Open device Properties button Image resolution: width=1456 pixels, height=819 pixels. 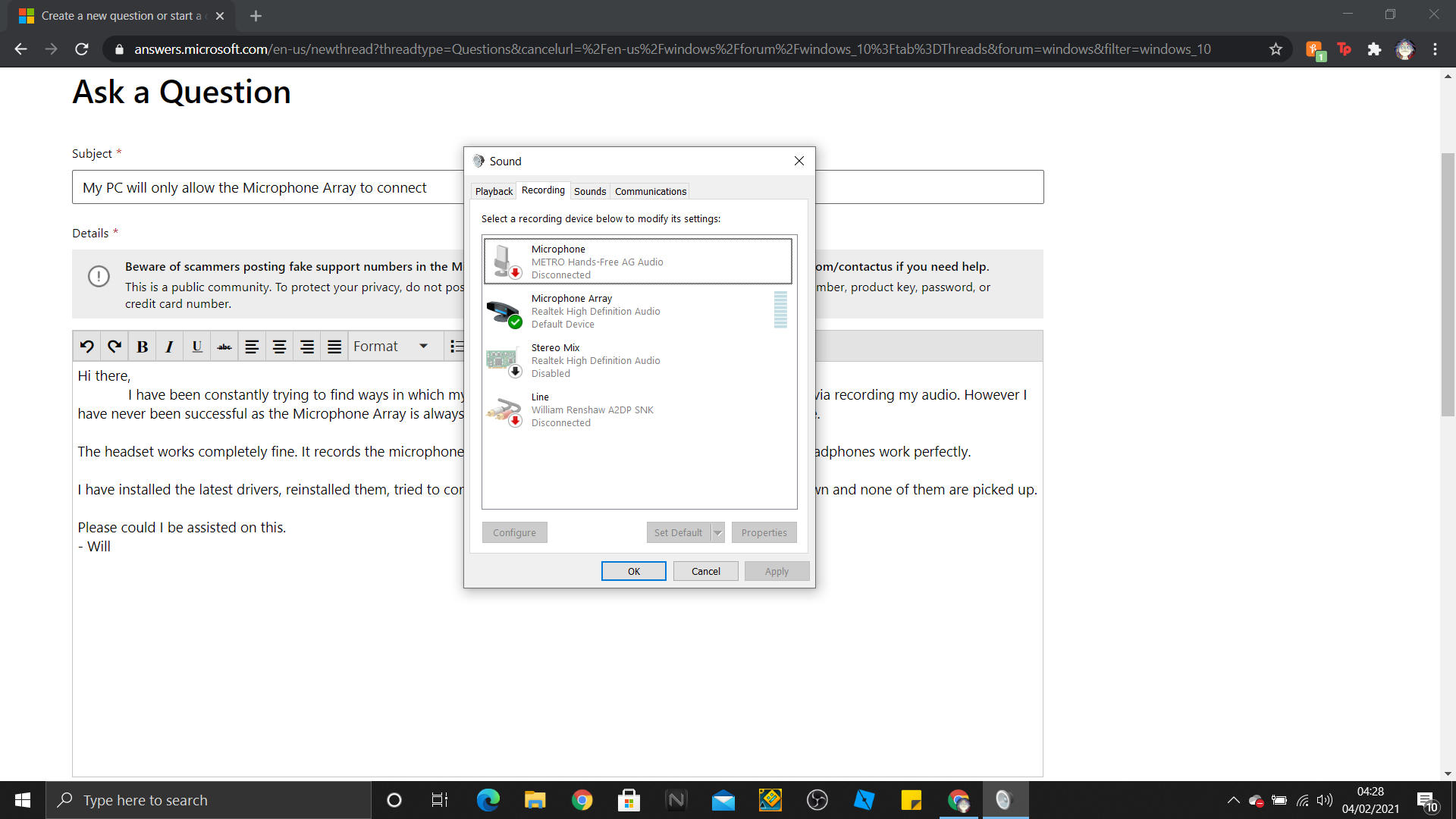[764, 532]
